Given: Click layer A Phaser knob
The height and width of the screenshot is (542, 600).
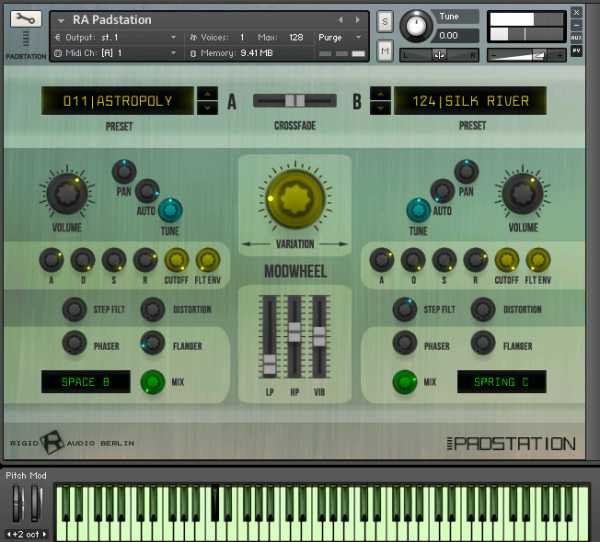Looking at the screenshot, I should 74,343.
